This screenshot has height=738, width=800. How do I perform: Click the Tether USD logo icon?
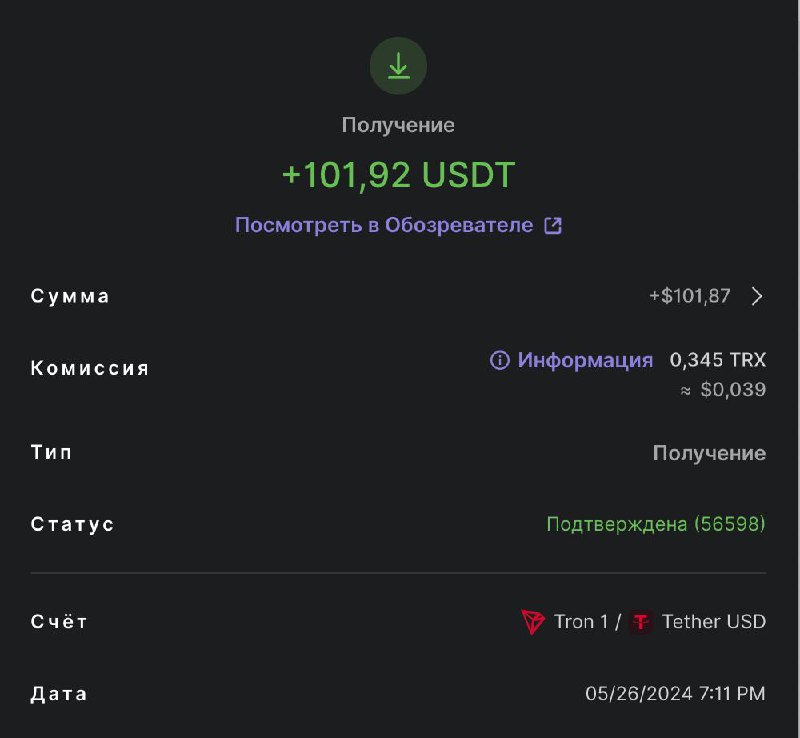point(641,622)
